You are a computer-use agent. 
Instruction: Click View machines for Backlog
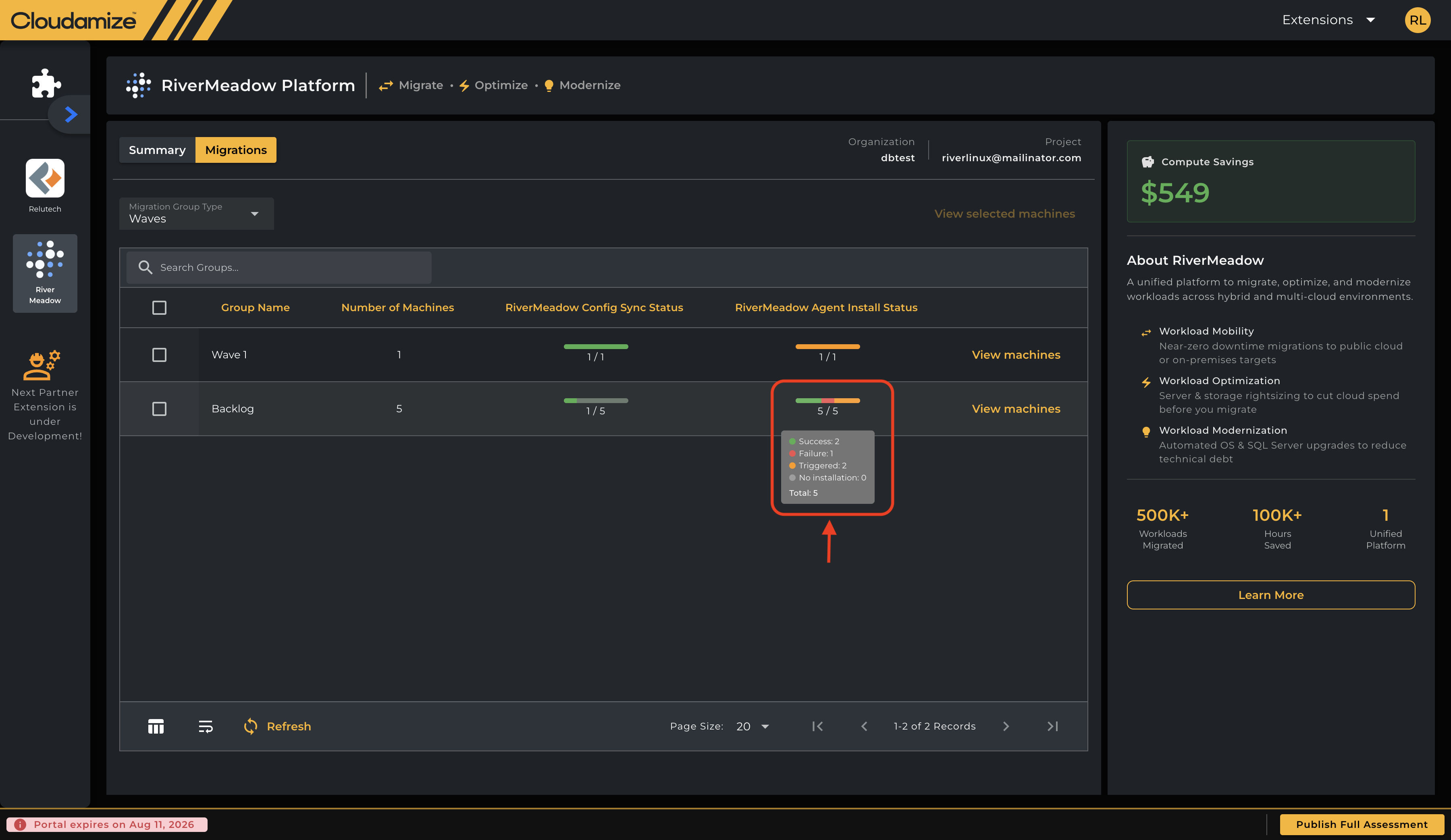click(x=1016, y=409)
